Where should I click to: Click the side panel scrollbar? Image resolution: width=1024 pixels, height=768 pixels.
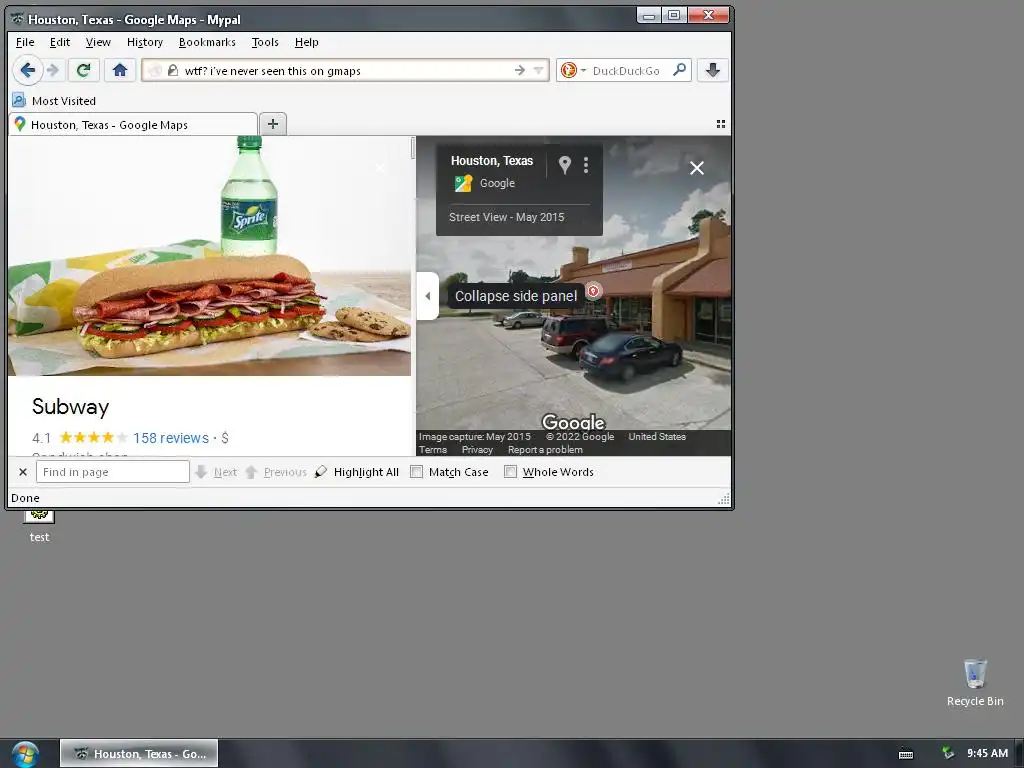tap(413, 148)
